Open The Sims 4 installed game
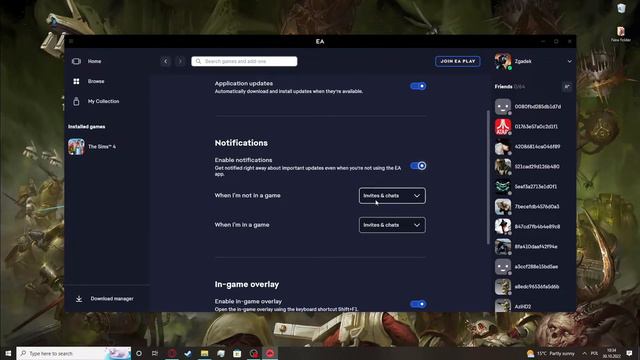This screenshot has height=360, width=640. (92, 147)
